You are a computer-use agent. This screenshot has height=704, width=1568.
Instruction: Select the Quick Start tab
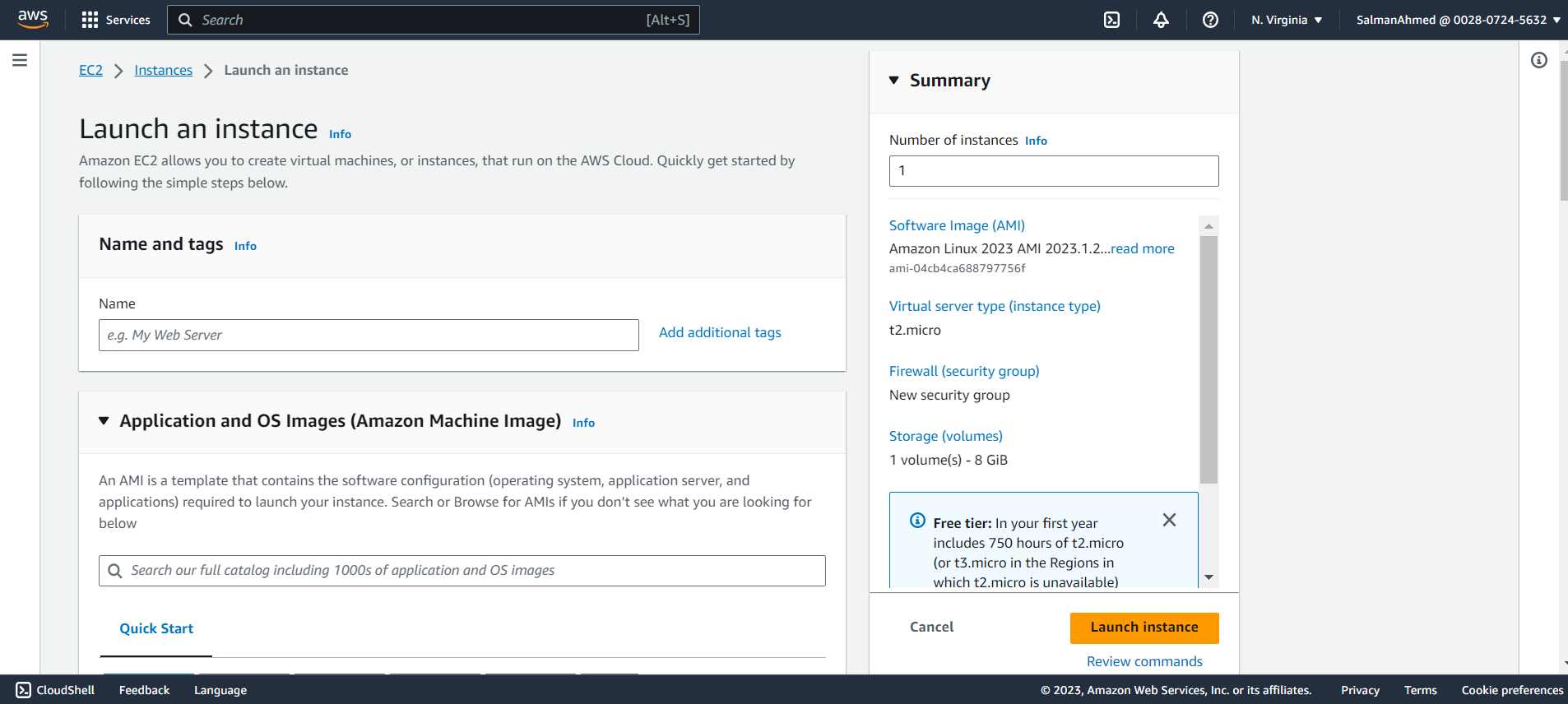click(156, 628)
